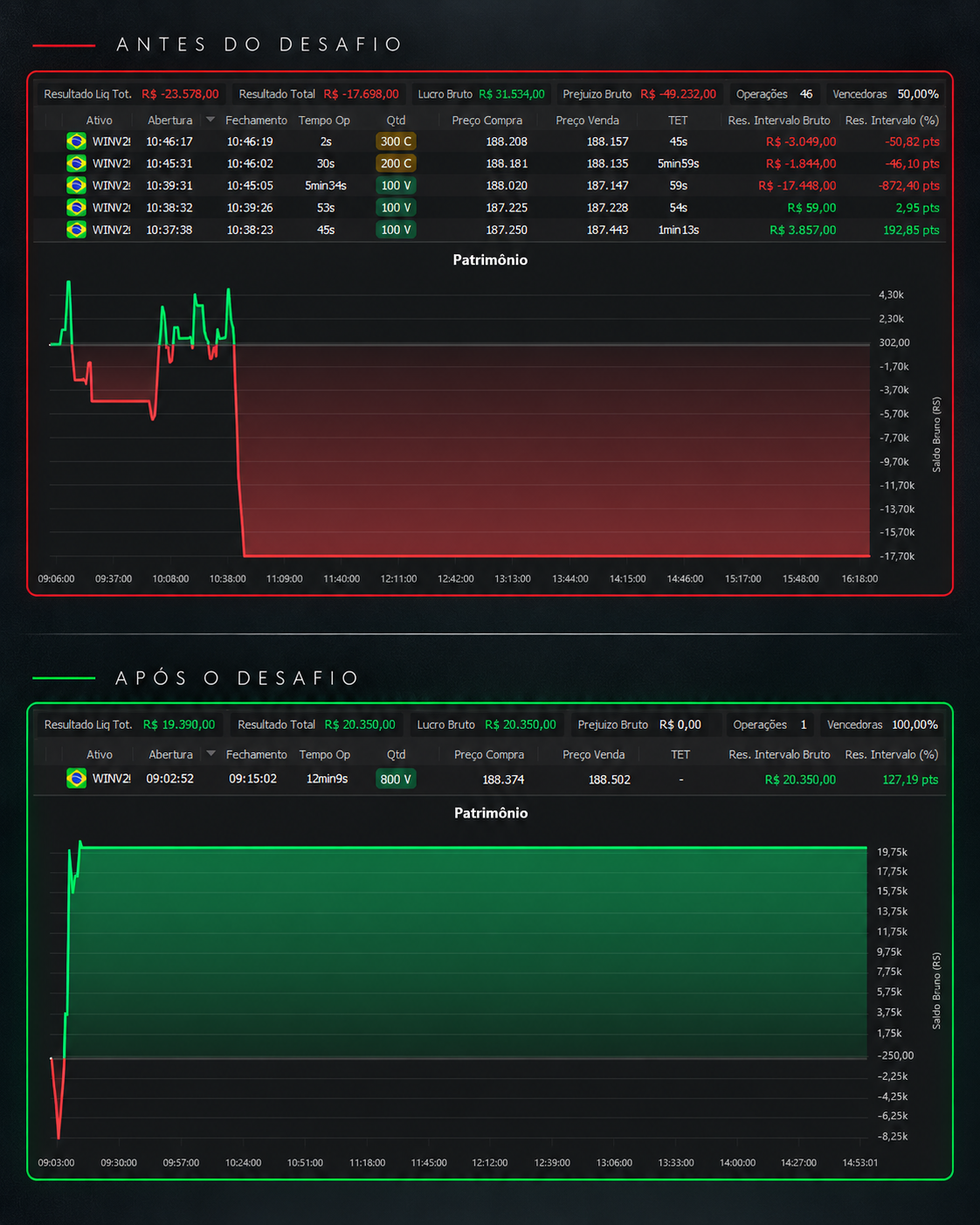Click the Operações value 46
Screen dimensions: 980x1225
[x=806, y=94]
